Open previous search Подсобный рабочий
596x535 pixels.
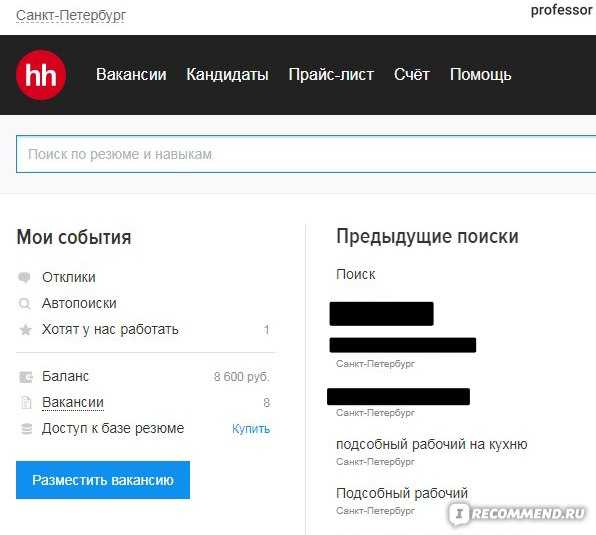[x=402, y=493]
